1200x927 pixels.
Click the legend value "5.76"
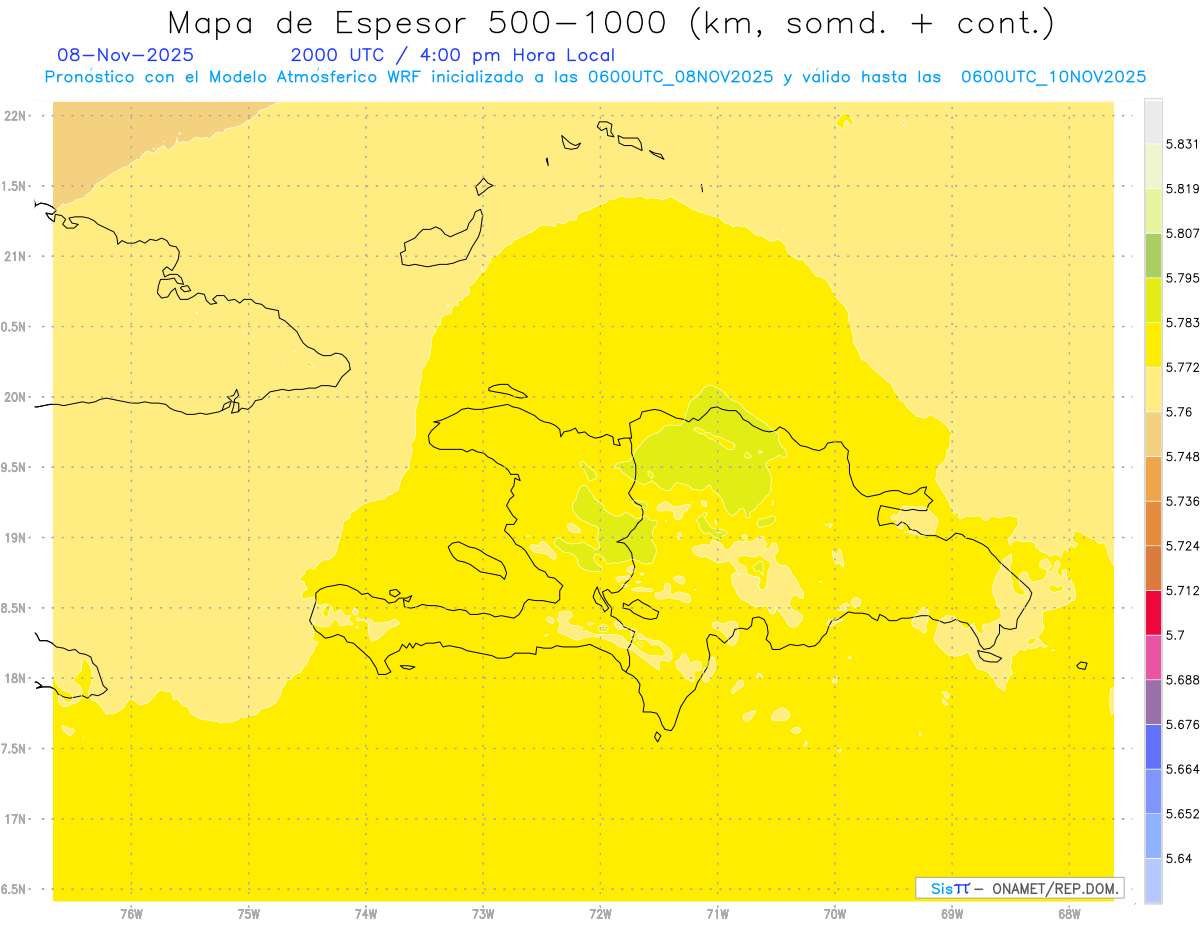coord(1179,412)
